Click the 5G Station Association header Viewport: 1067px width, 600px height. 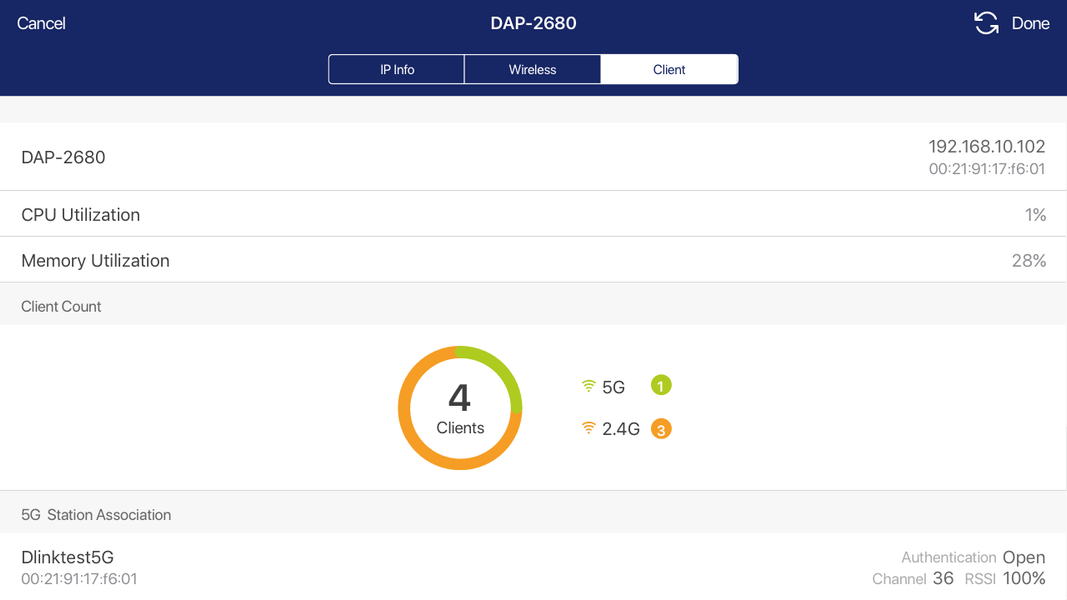pos(96,515)
